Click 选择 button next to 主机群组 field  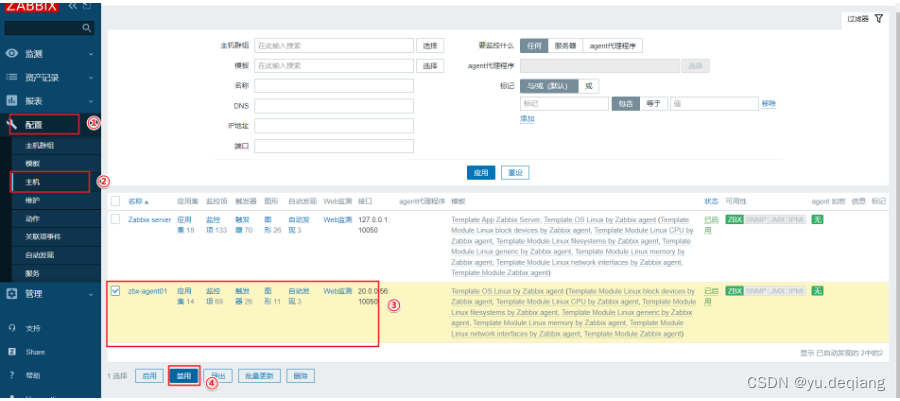click(x=430, y=46)
